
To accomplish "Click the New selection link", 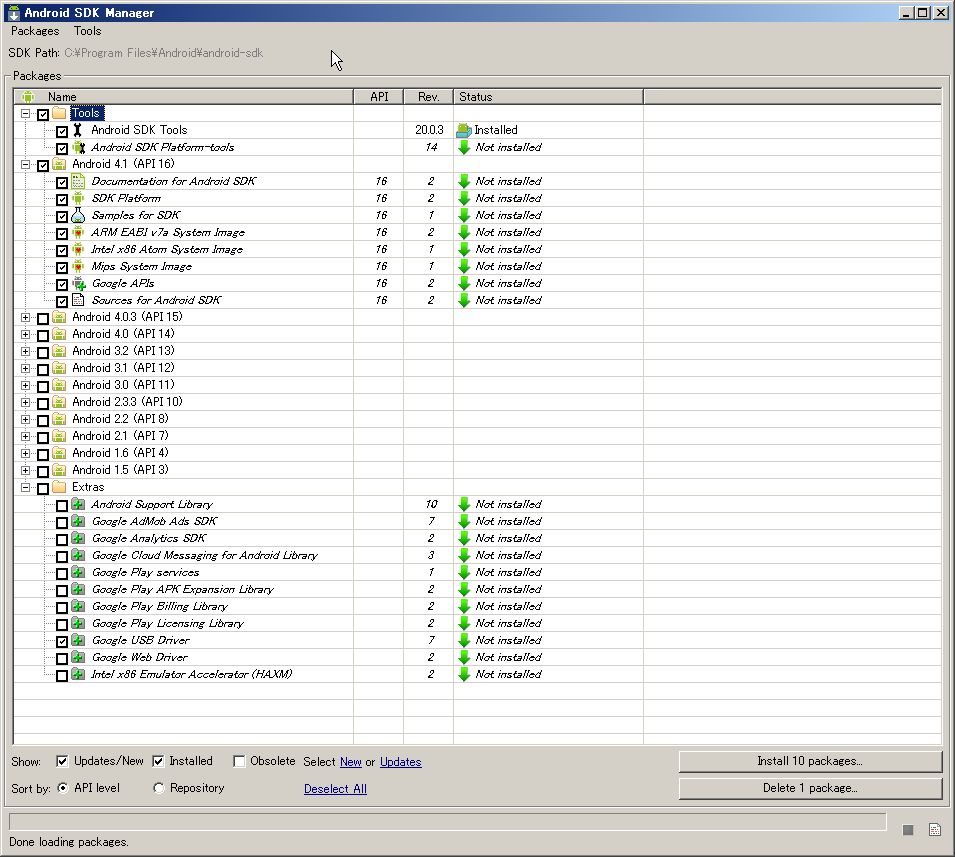I will 351,761.
